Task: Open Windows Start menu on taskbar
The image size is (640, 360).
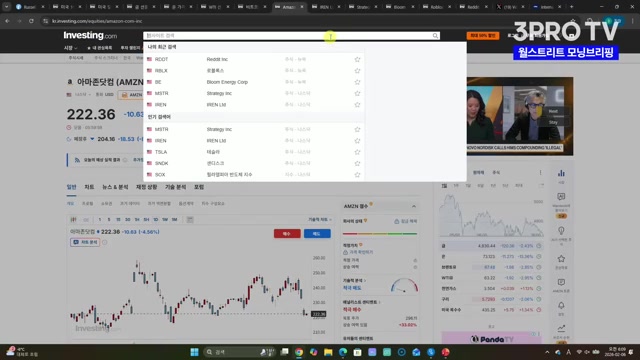Action: pyautogui.click(x=194, y=352)
